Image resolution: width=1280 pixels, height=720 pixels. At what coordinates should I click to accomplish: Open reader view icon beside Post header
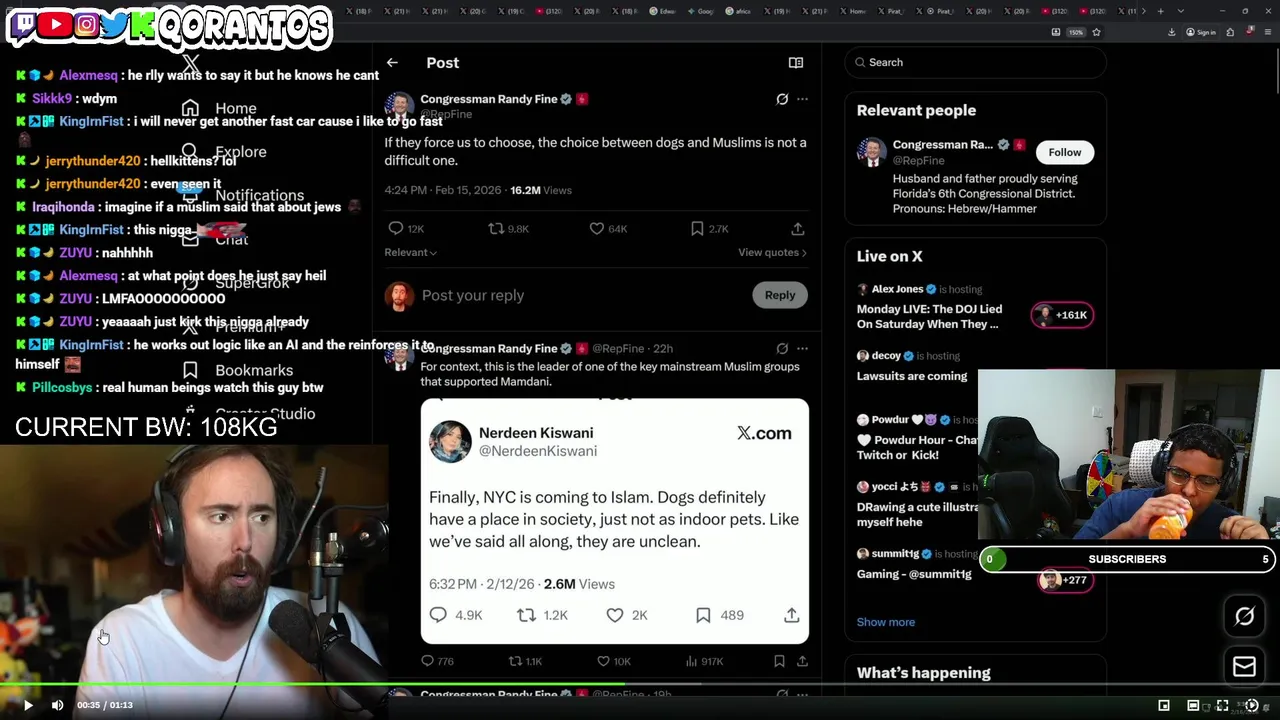[796, 62]
